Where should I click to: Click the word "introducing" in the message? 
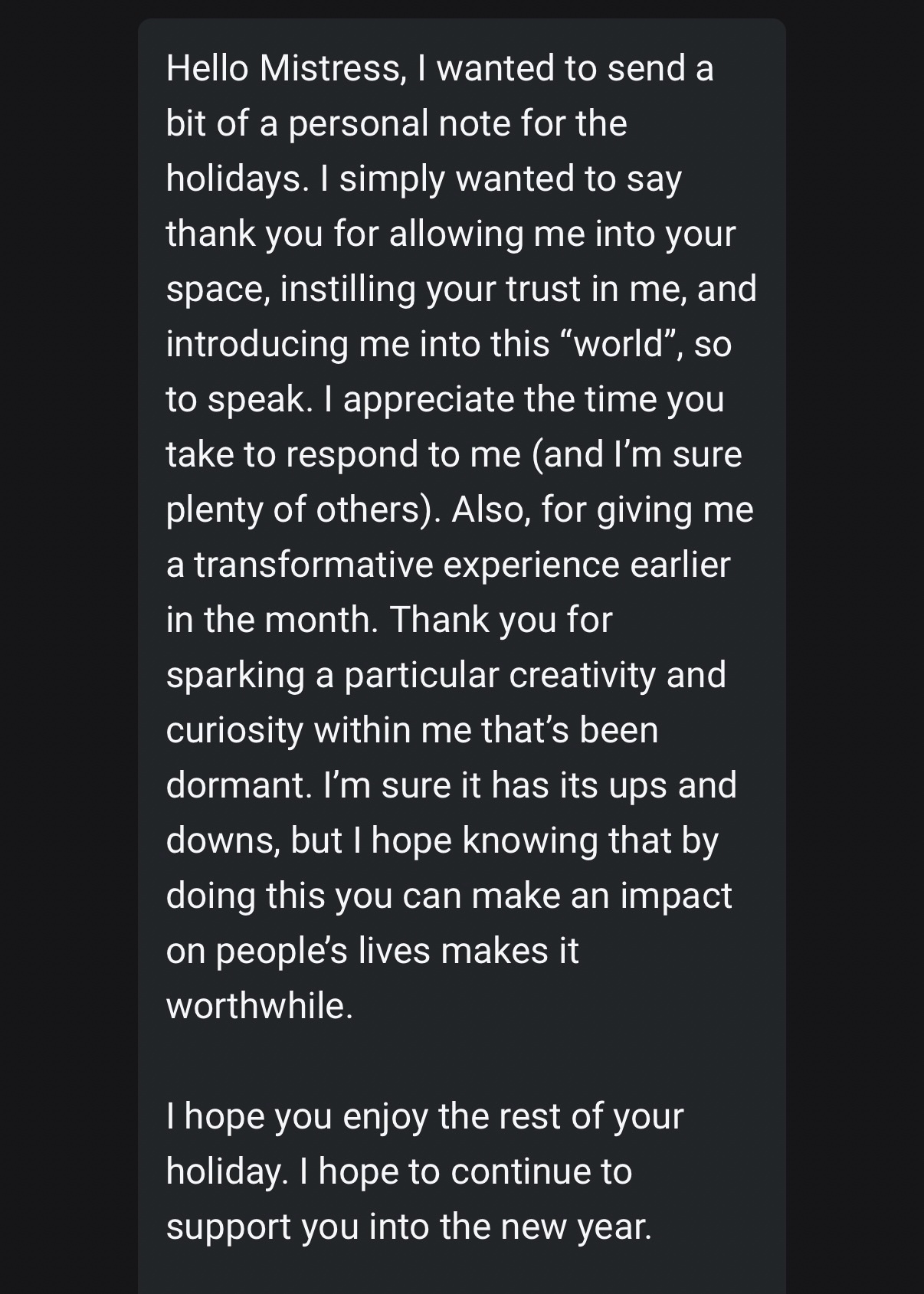[x=257, y=344]
